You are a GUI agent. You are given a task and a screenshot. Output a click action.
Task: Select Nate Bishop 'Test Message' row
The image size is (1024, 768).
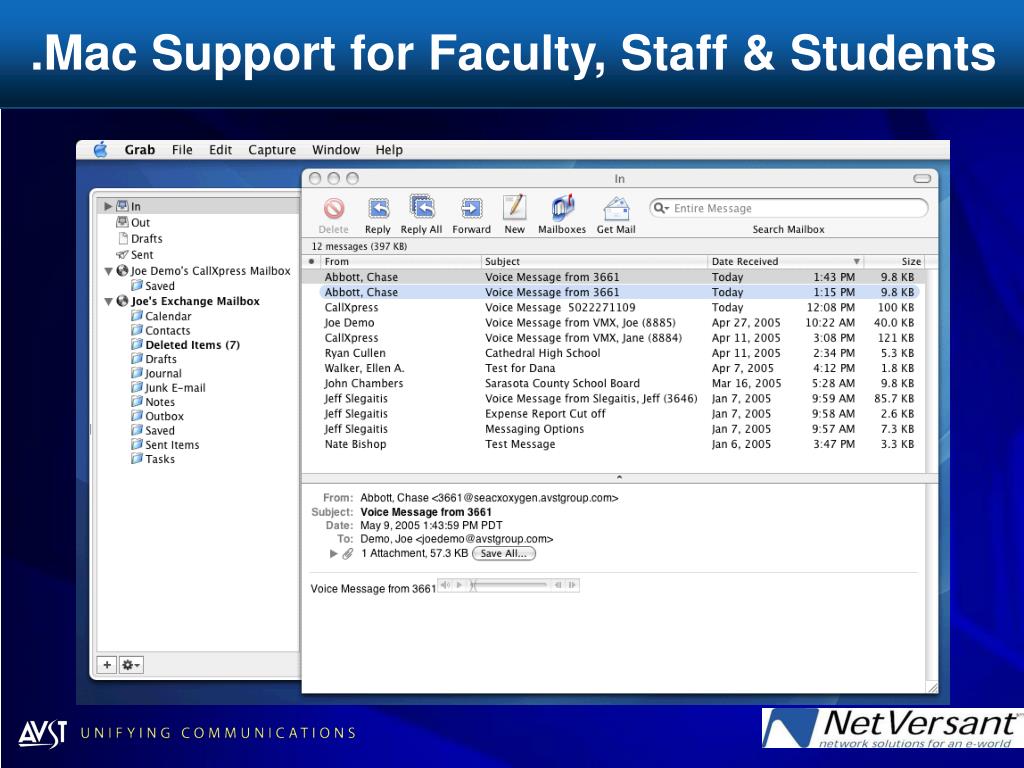point(614,444)
